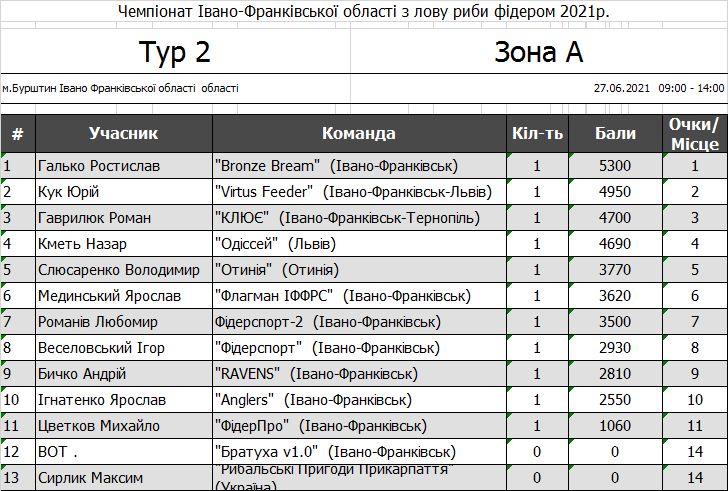Select the Учасник column header

point(124,134)
